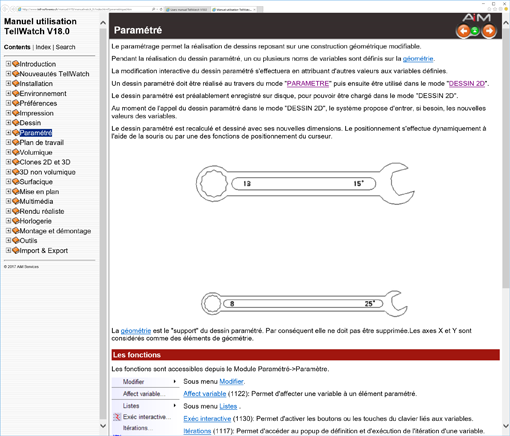Image resolution: width=510 pixels, height=436 pixels.
Task: Expand the Impression tree node
Action: [8, 113]
